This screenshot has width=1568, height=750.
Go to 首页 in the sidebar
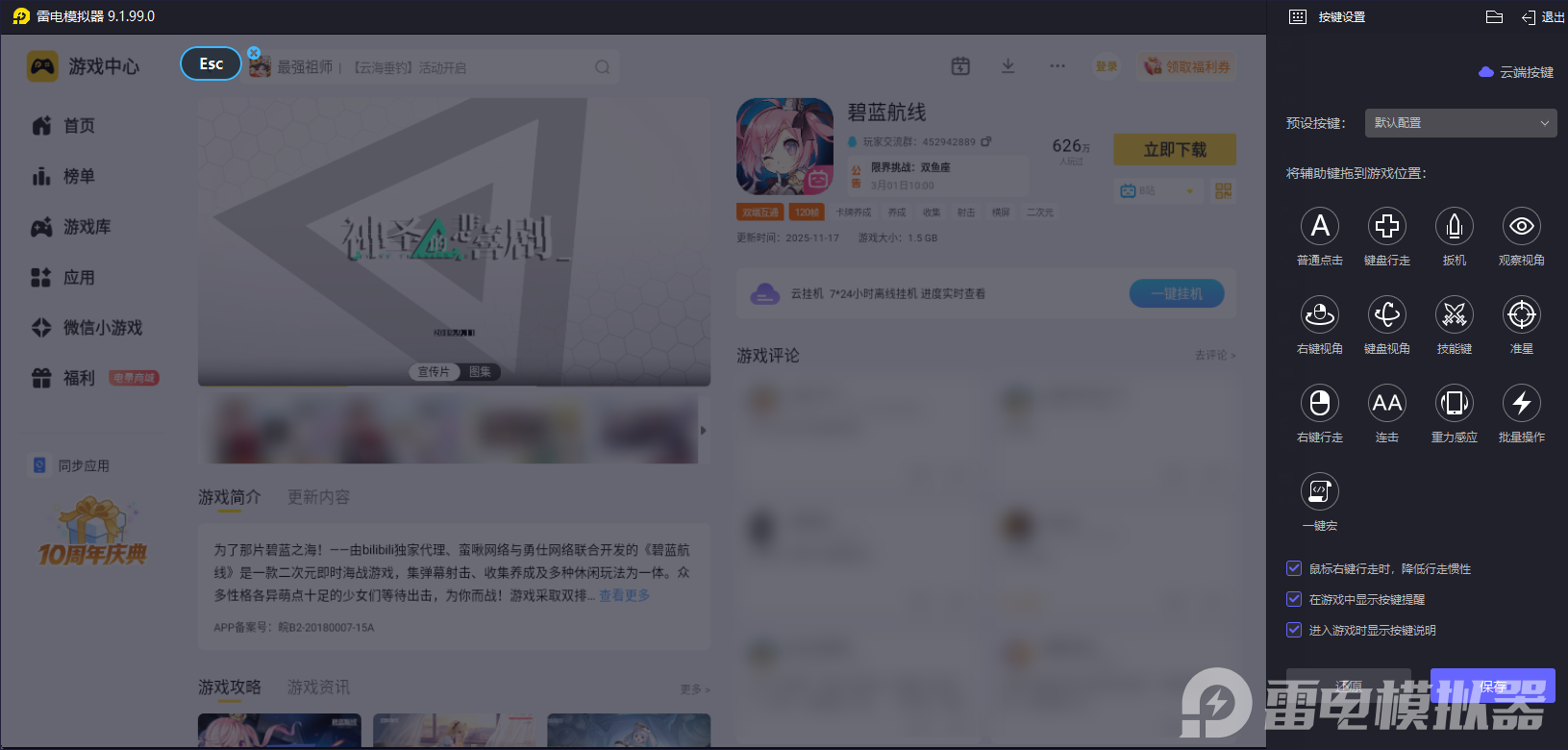pos(63,126)
